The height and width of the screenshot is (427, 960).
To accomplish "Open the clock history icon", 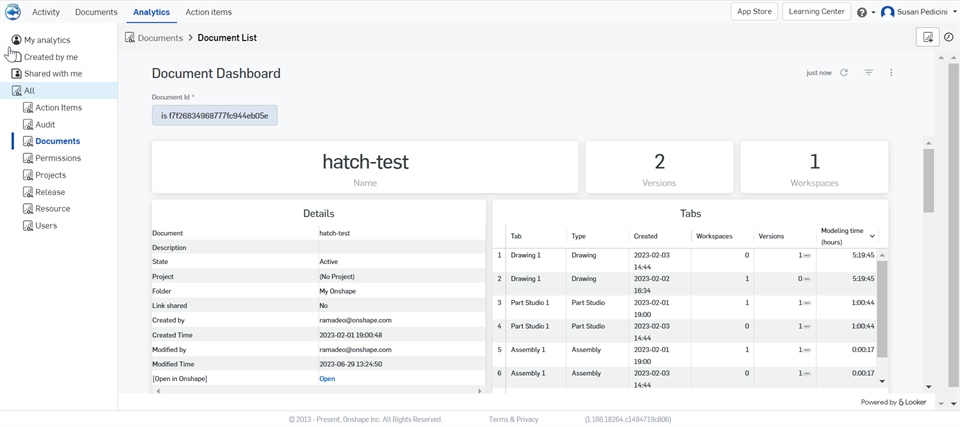I will pyautogui.click(x=949, y=37).
